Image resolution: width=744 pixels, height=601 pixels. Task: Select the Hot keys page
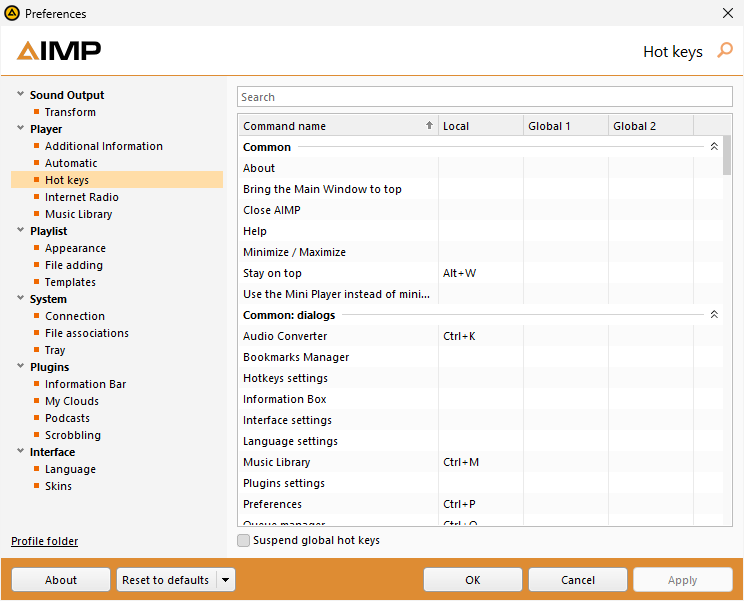click(117, 180)
